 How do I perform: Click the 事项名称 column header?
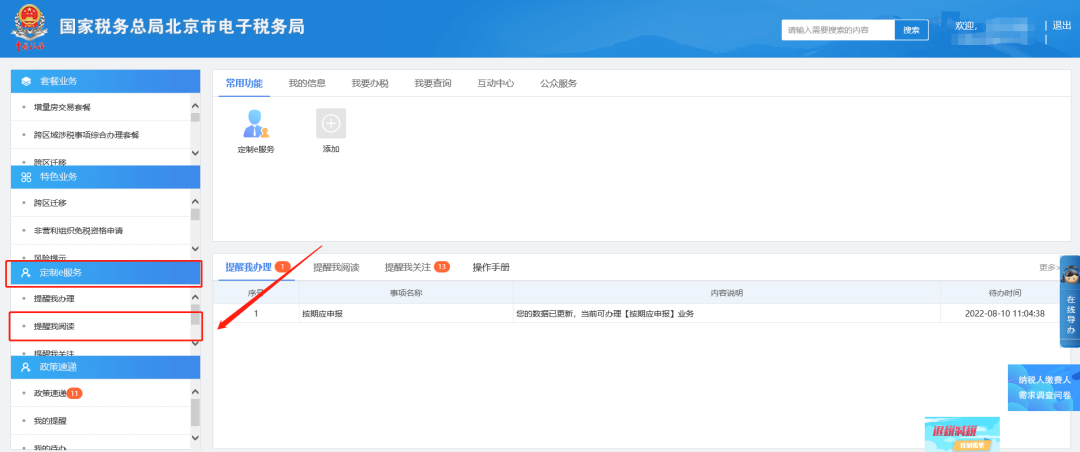(406, 293)
